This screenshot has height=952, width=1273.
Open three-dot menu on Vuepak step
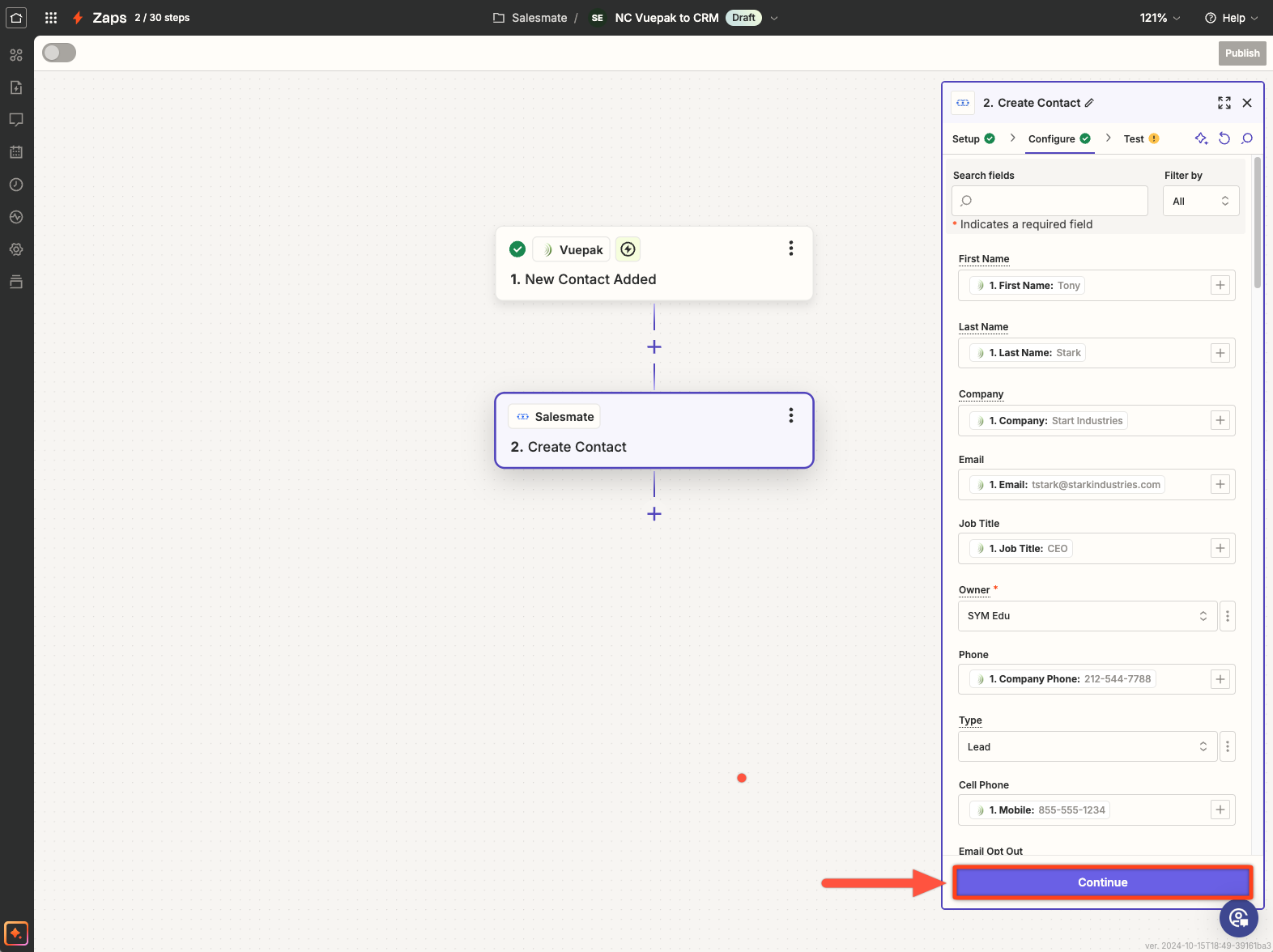point(790,249)
